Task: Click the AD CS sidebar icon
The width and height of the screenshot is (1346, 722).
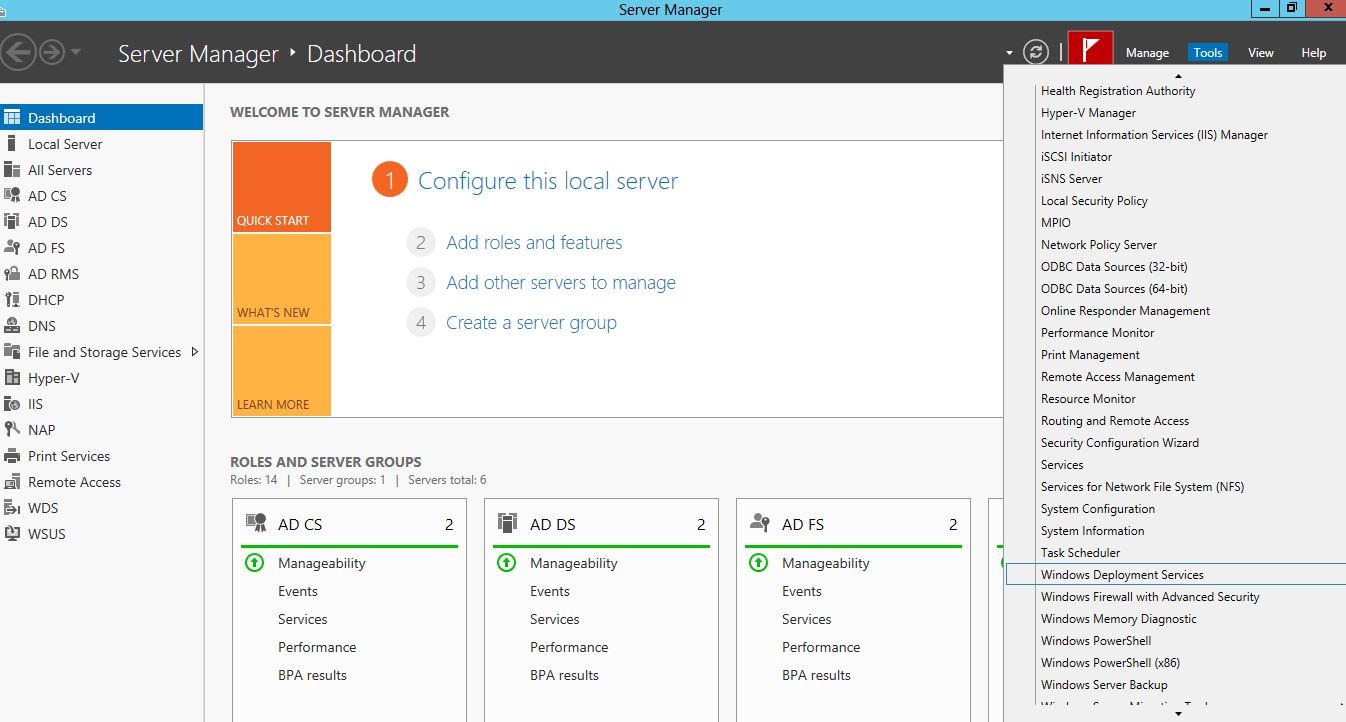Action: (x=12, y=196)
